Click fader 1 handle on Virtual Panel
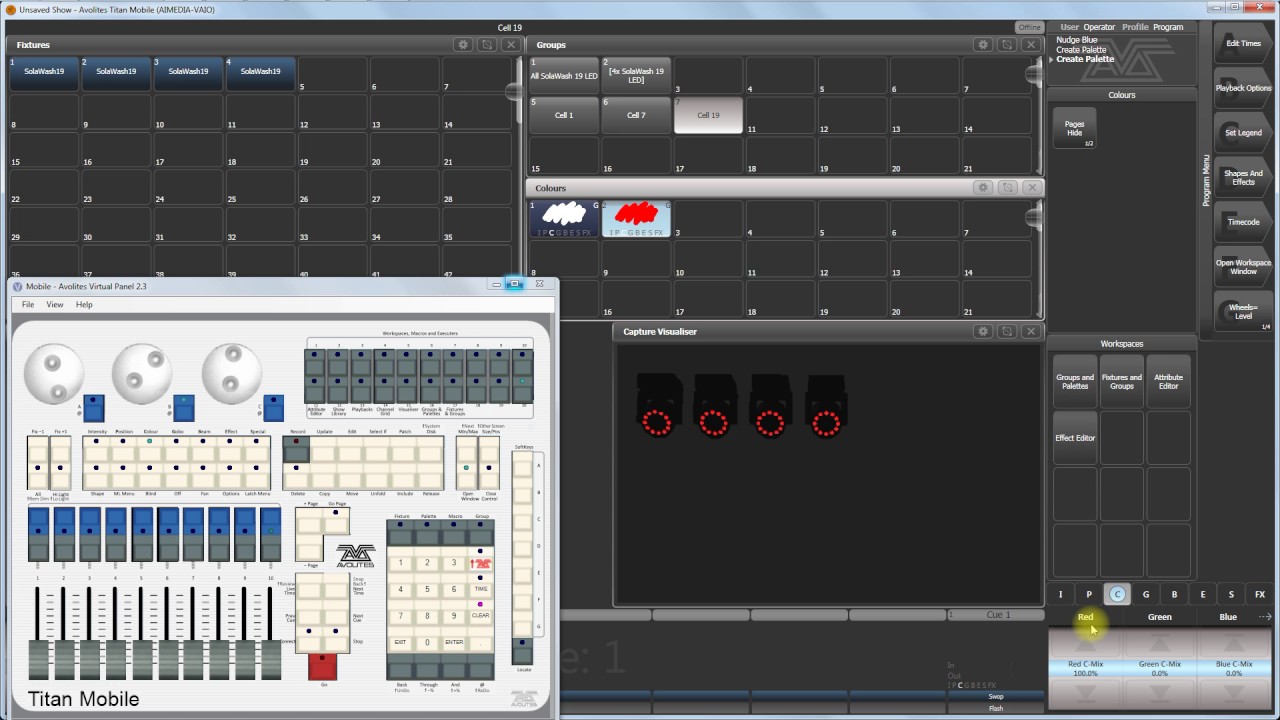This screenshot has width=1280, height=720. coord(38,661)
